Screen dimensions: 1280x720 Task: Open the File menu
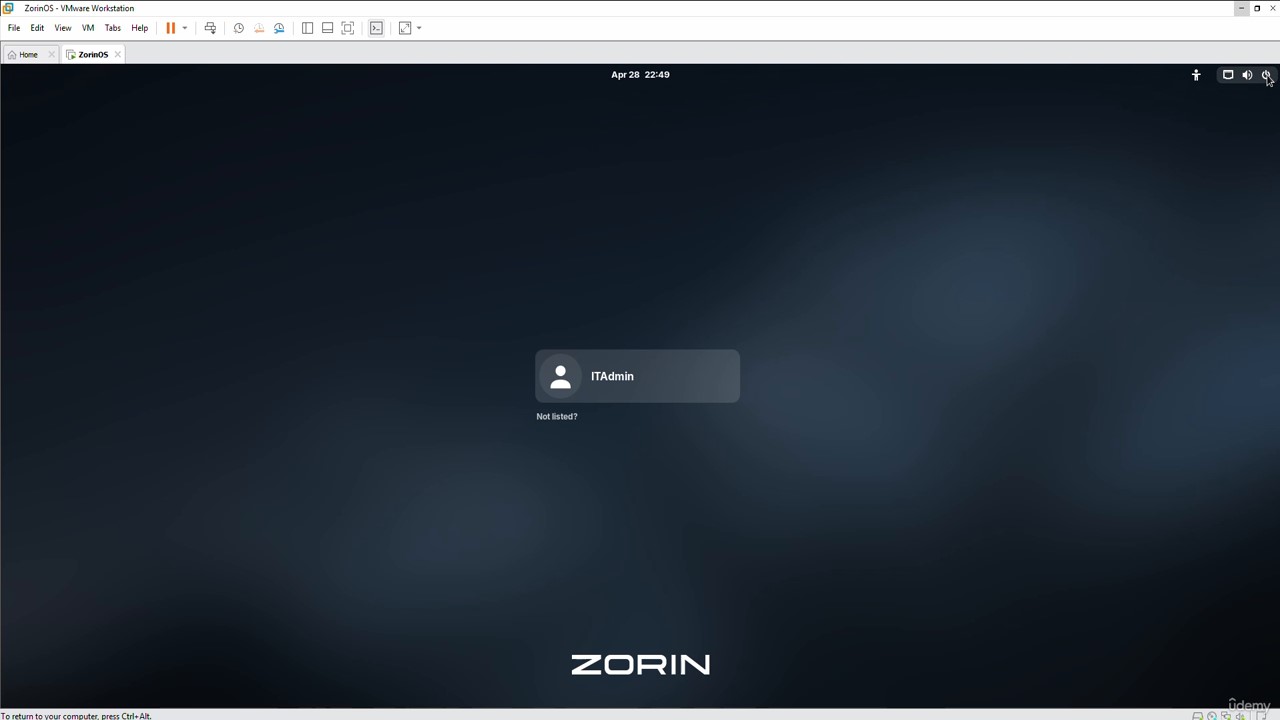(14, 28)
